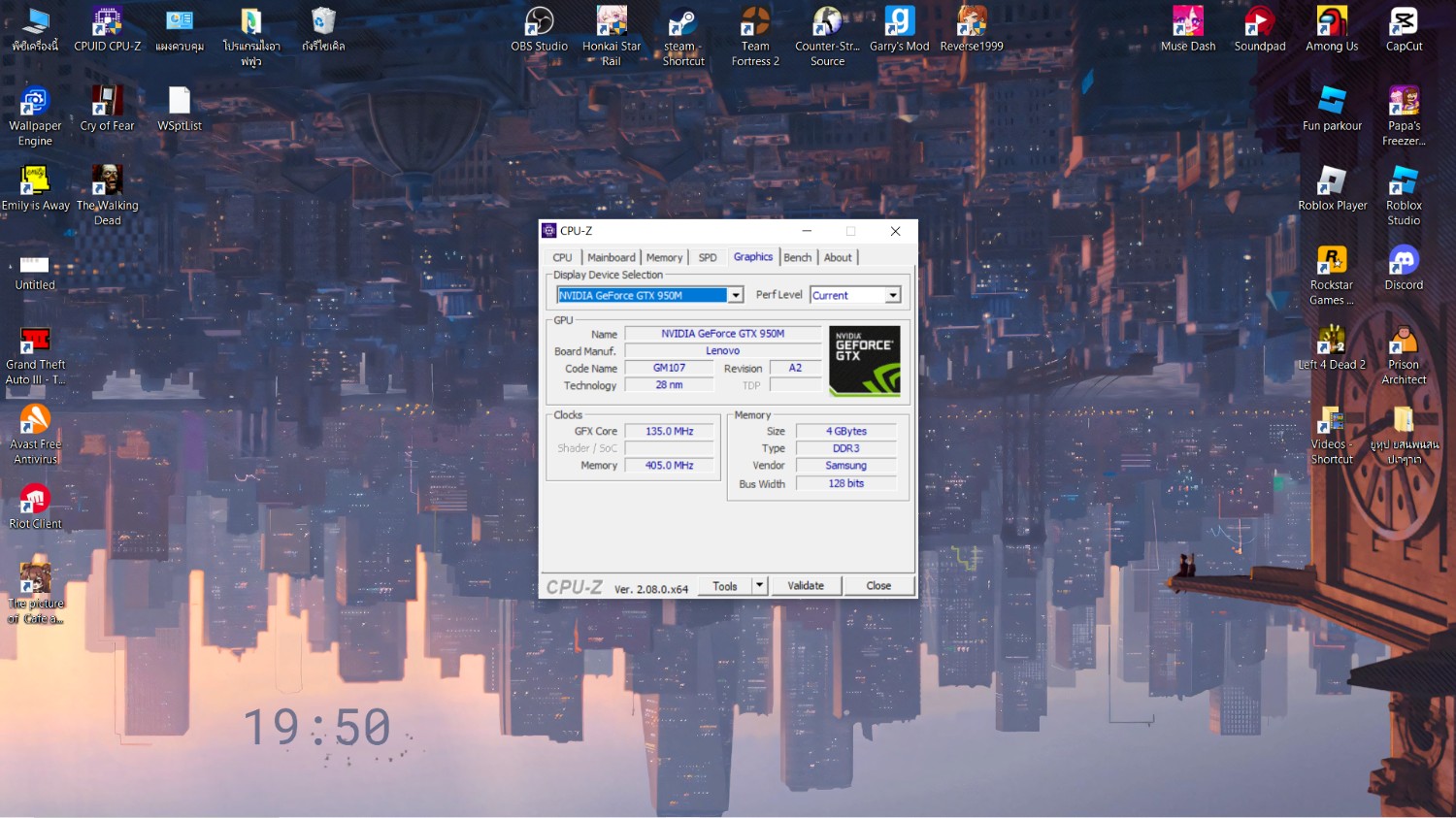The image size is (1456, 818).
Task: Open the WSptList file icon
Action: point(180,109)
